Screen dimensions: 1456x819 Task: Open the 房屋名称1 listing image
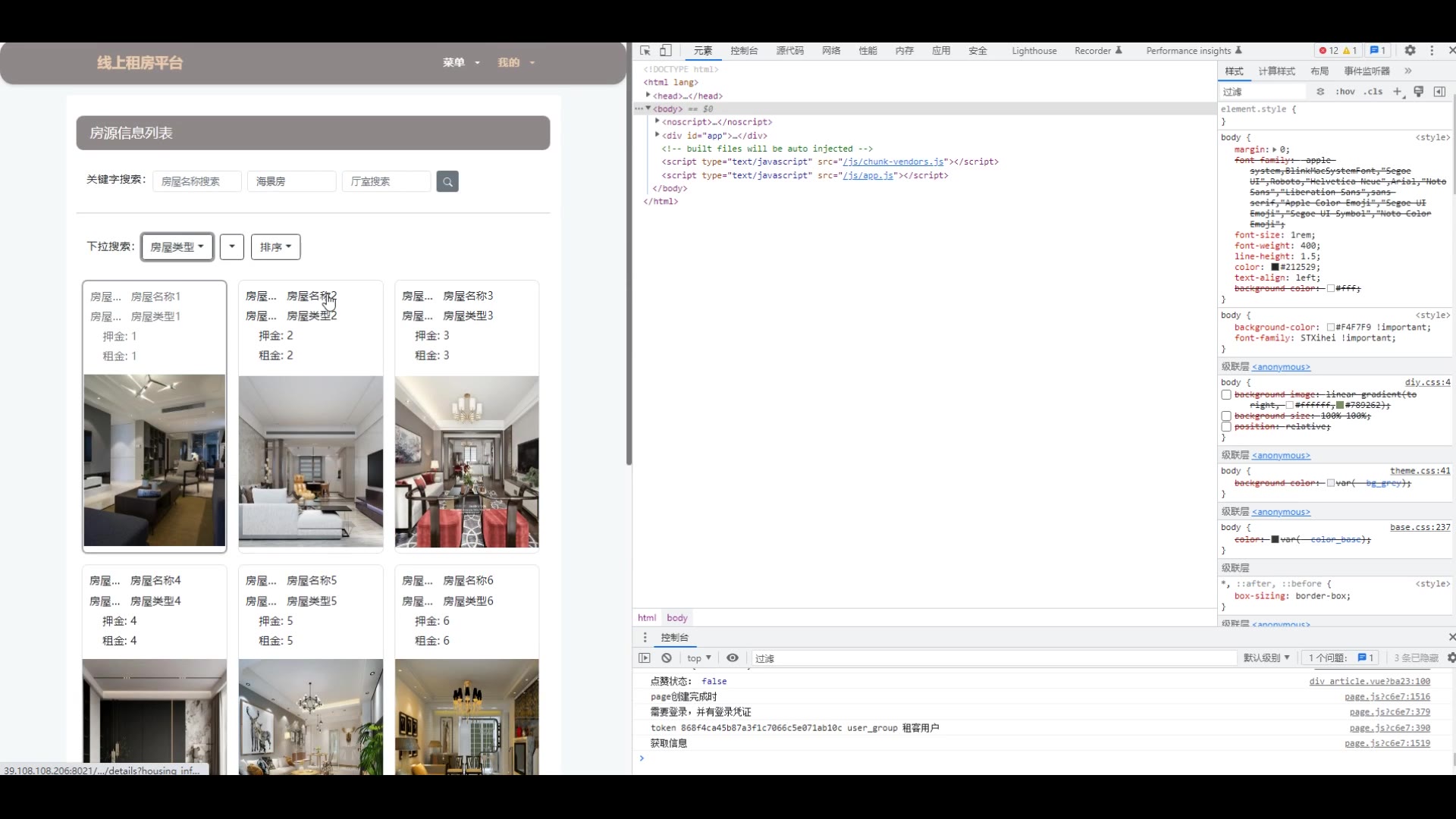click(155, 460)
